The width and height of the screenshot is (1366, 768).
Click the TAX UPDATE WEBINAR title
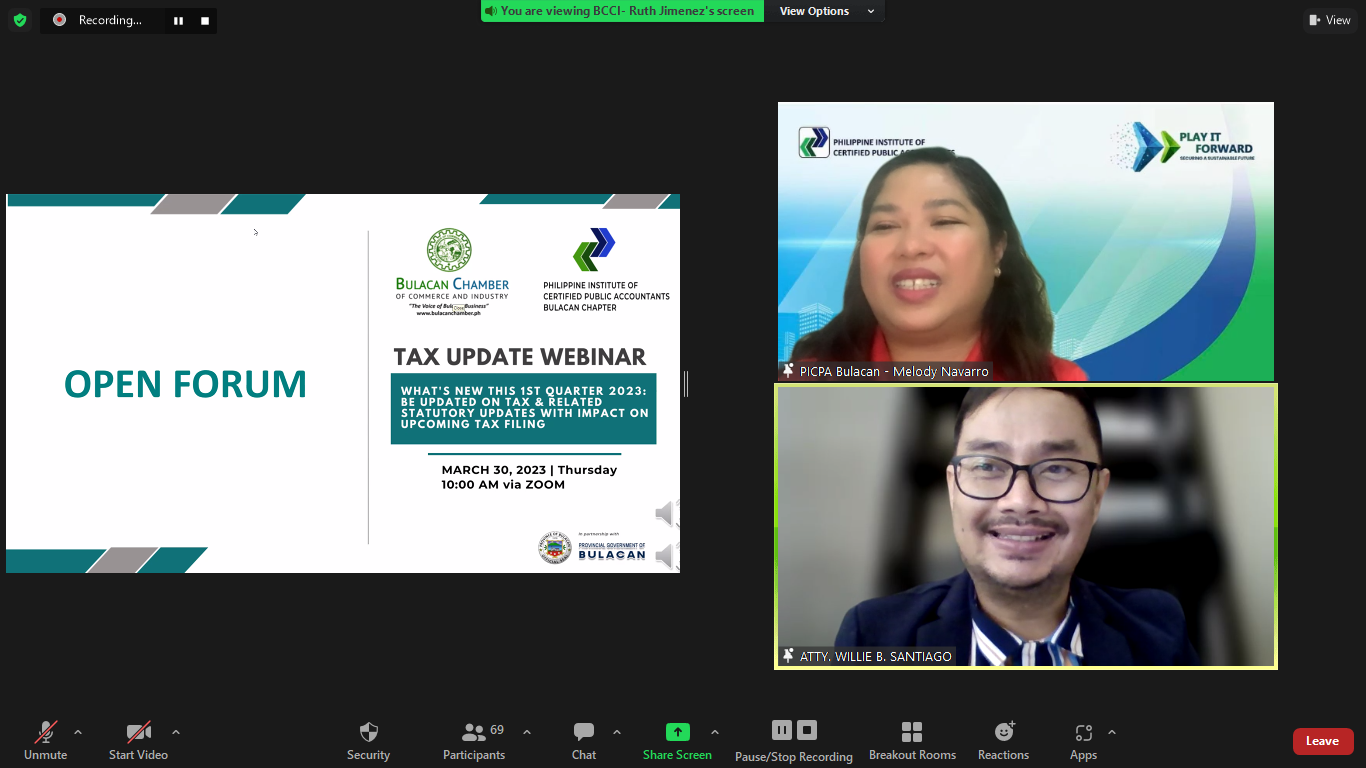coord(520,357)
